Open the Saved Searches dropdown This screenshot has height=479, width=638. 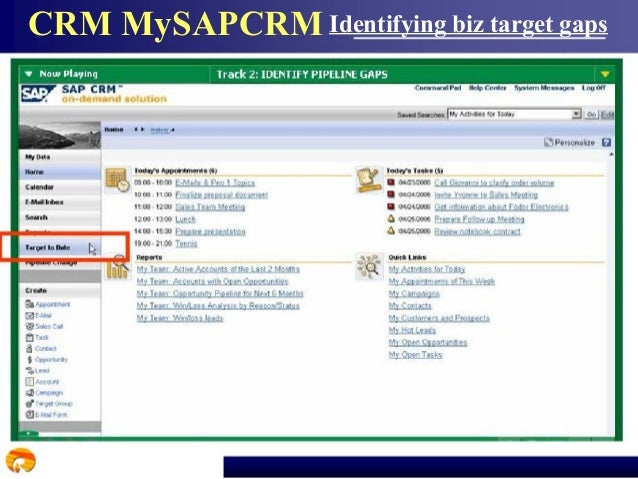coord(576,114)
